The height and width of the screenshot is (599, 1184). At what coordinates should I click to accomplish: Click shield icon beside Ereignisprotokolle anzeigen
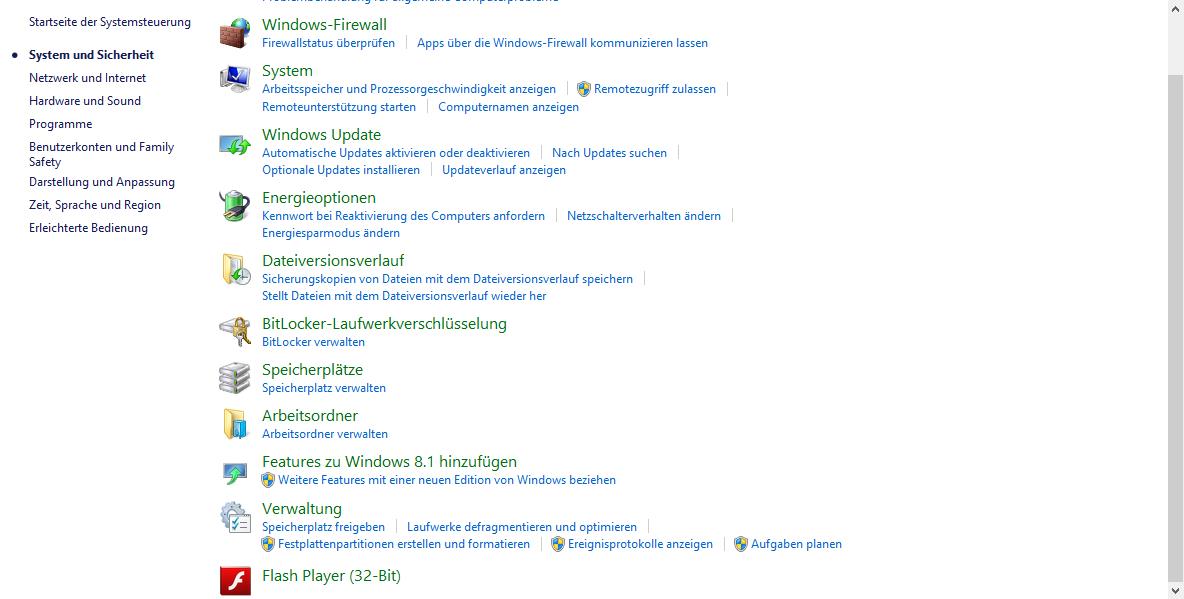558,545
